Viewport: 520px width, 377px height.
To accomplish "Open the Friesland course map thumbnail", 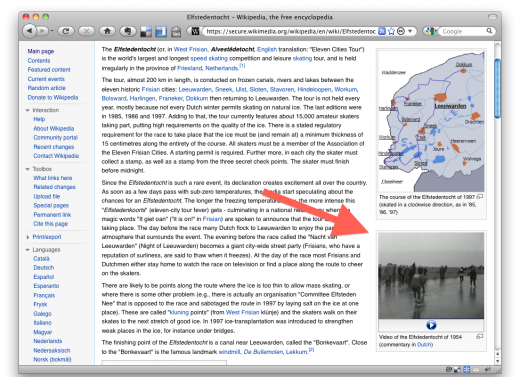I will (431, 121).
